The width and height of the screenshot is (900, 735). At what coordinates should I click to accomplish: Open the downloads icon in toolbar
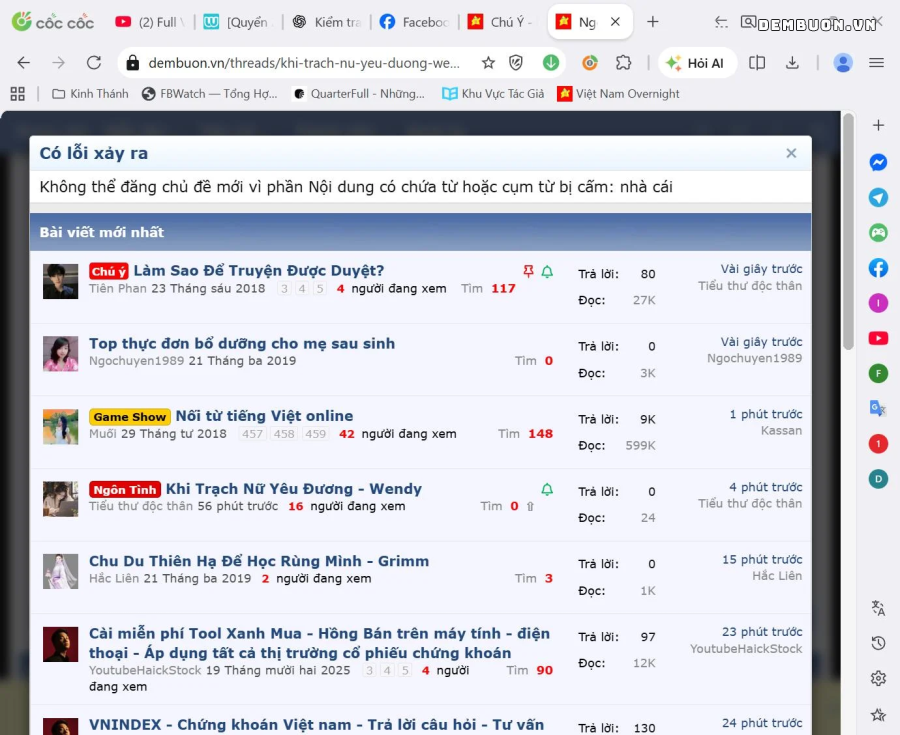tap(793, 63)
